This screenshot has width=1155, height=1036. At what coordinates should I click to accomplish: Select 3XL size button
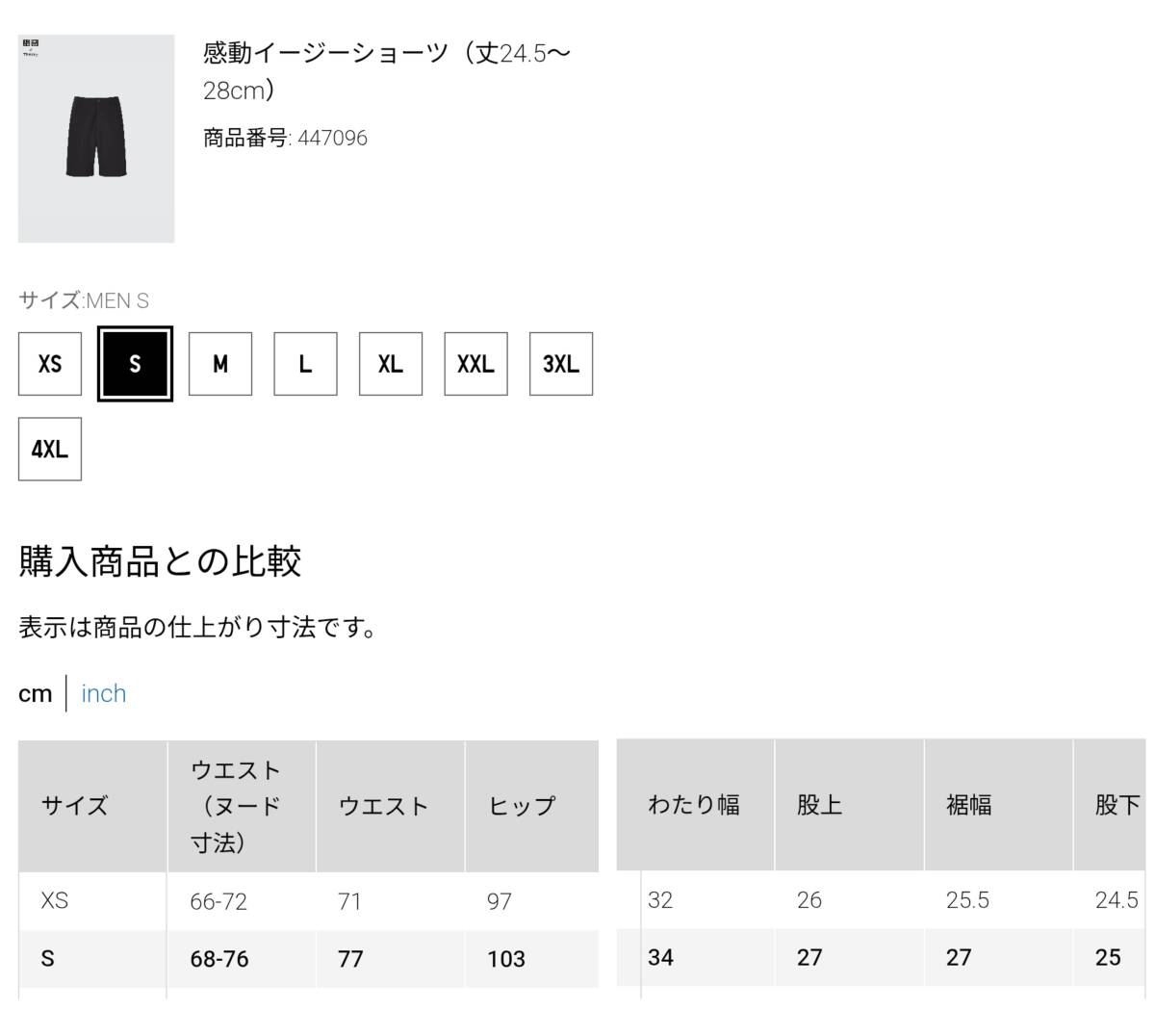pos(561,364)
